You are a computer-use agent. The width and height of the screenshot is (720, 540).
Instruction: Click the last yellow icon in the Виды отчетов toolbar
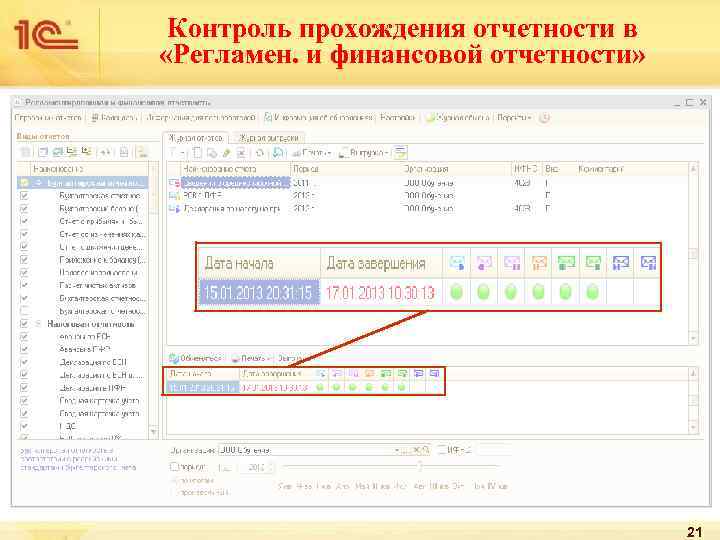coord(143,152)
